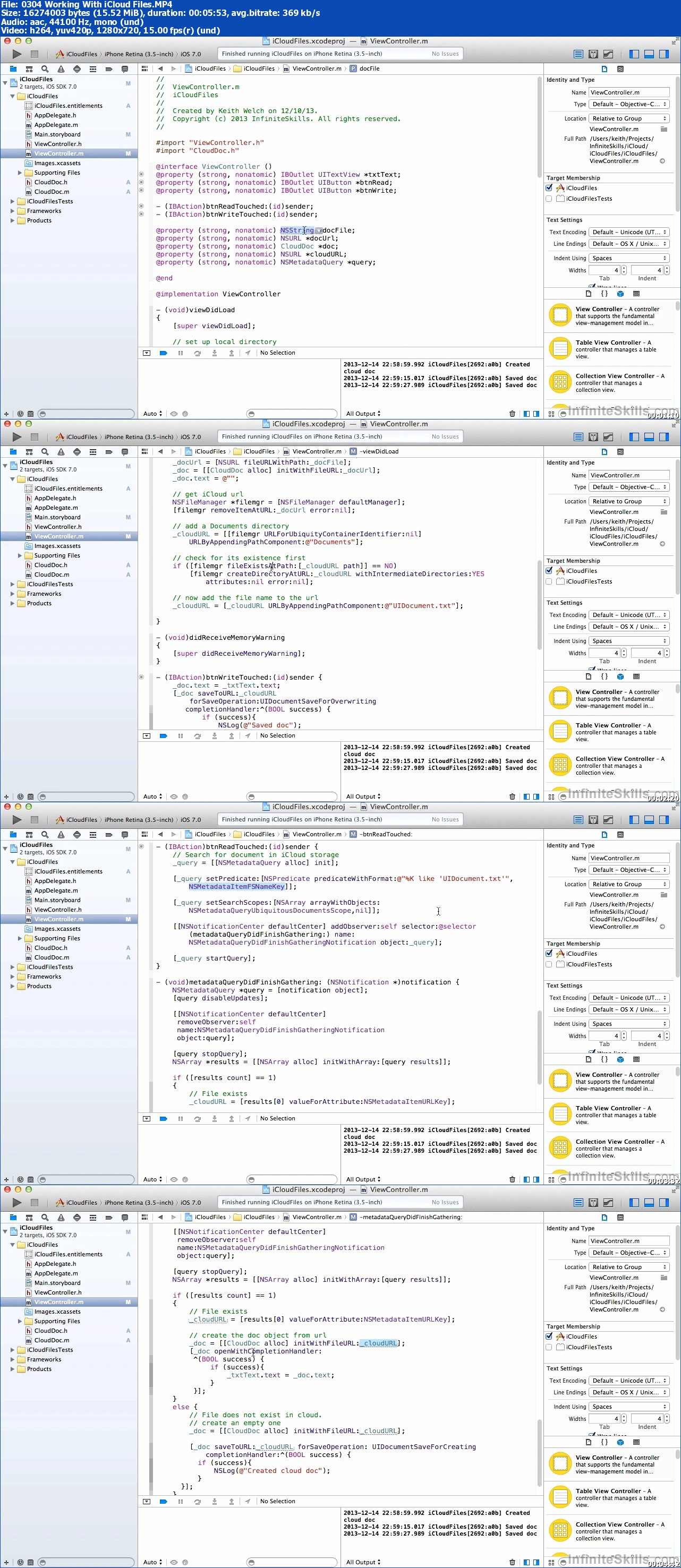Screen dimensions: 681x1568
Task: Click ViewController.m jump bar item in docFile frame
Action: click(x=312, y=69)
